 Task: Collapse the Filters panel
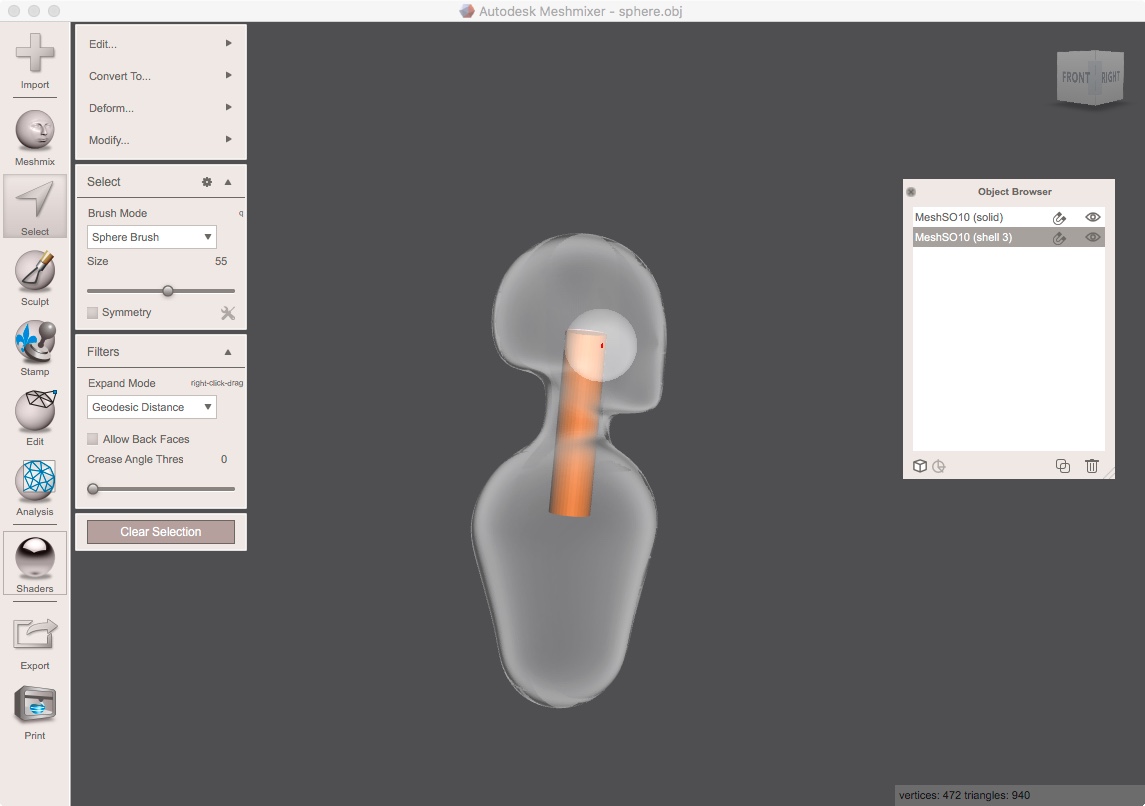tap(228, 352)
